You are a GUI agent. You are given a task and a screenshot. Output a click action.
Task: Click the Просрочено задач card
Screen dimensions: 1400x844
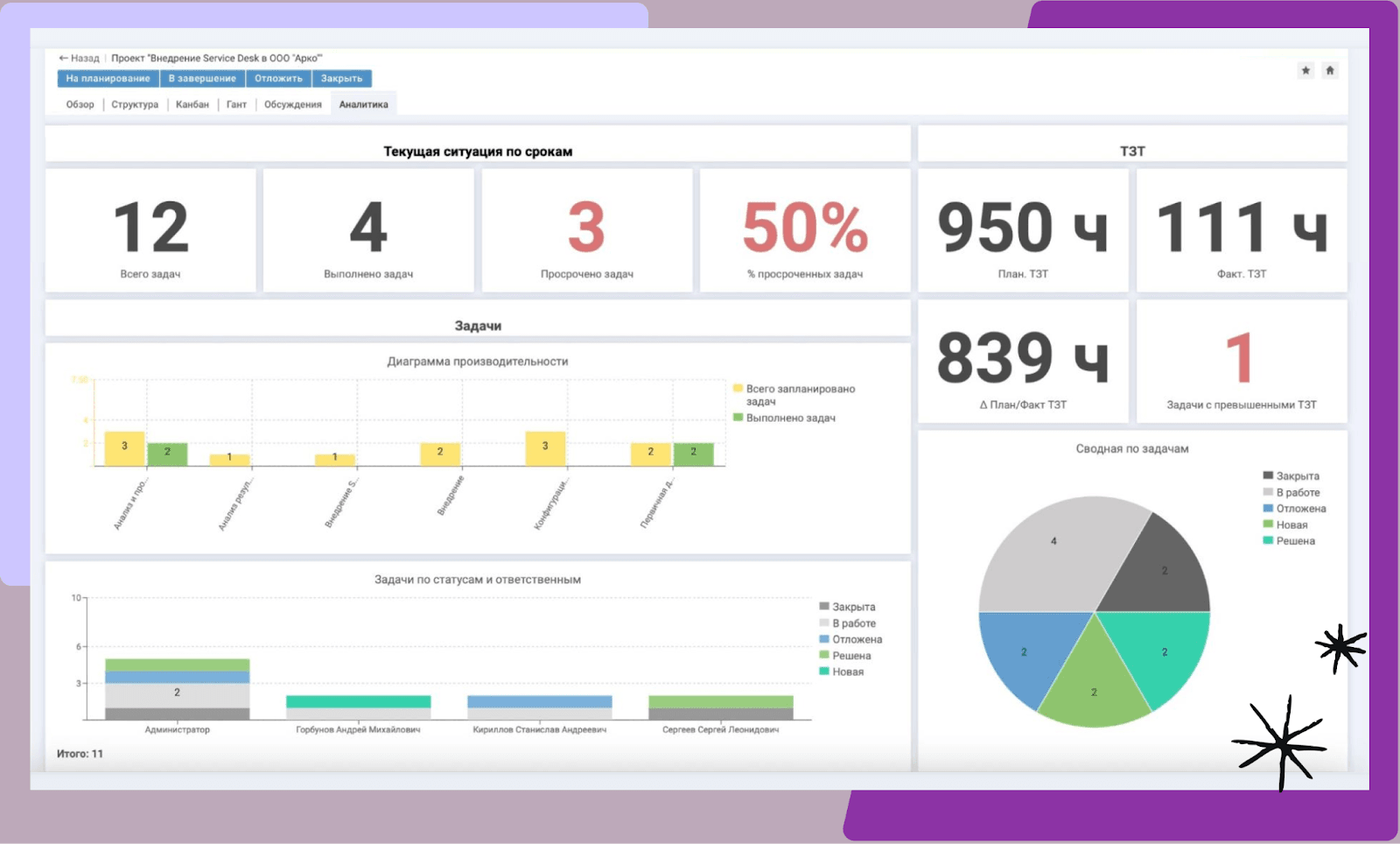[x=586, y=231]
